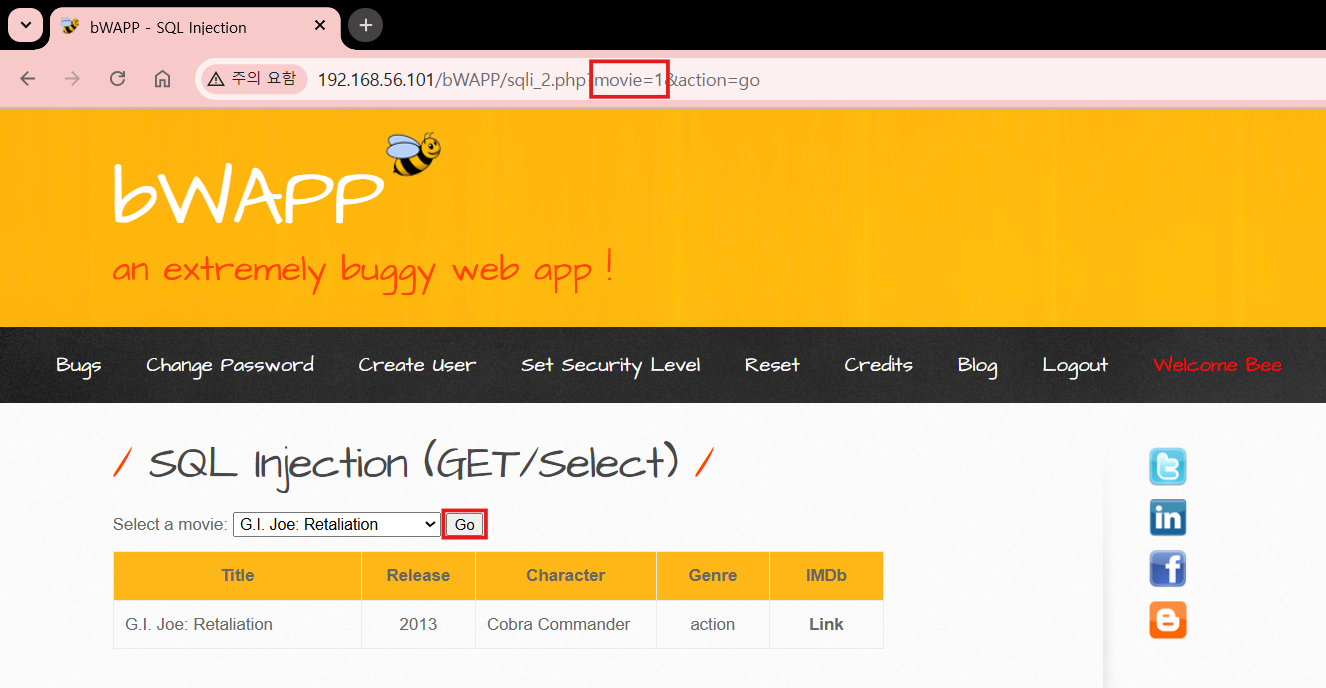1326x688 pixels.
Task: Log out using the Logout link
Action: (x=1075, y=365)
